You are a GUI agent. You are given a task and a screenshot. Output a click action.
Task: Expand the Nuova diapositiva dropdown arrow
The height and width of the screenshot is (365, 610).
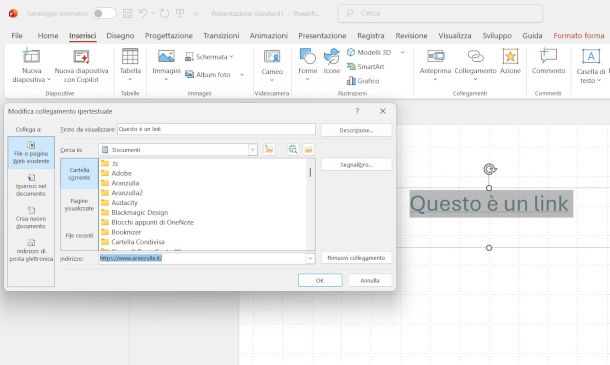(49, 80)
